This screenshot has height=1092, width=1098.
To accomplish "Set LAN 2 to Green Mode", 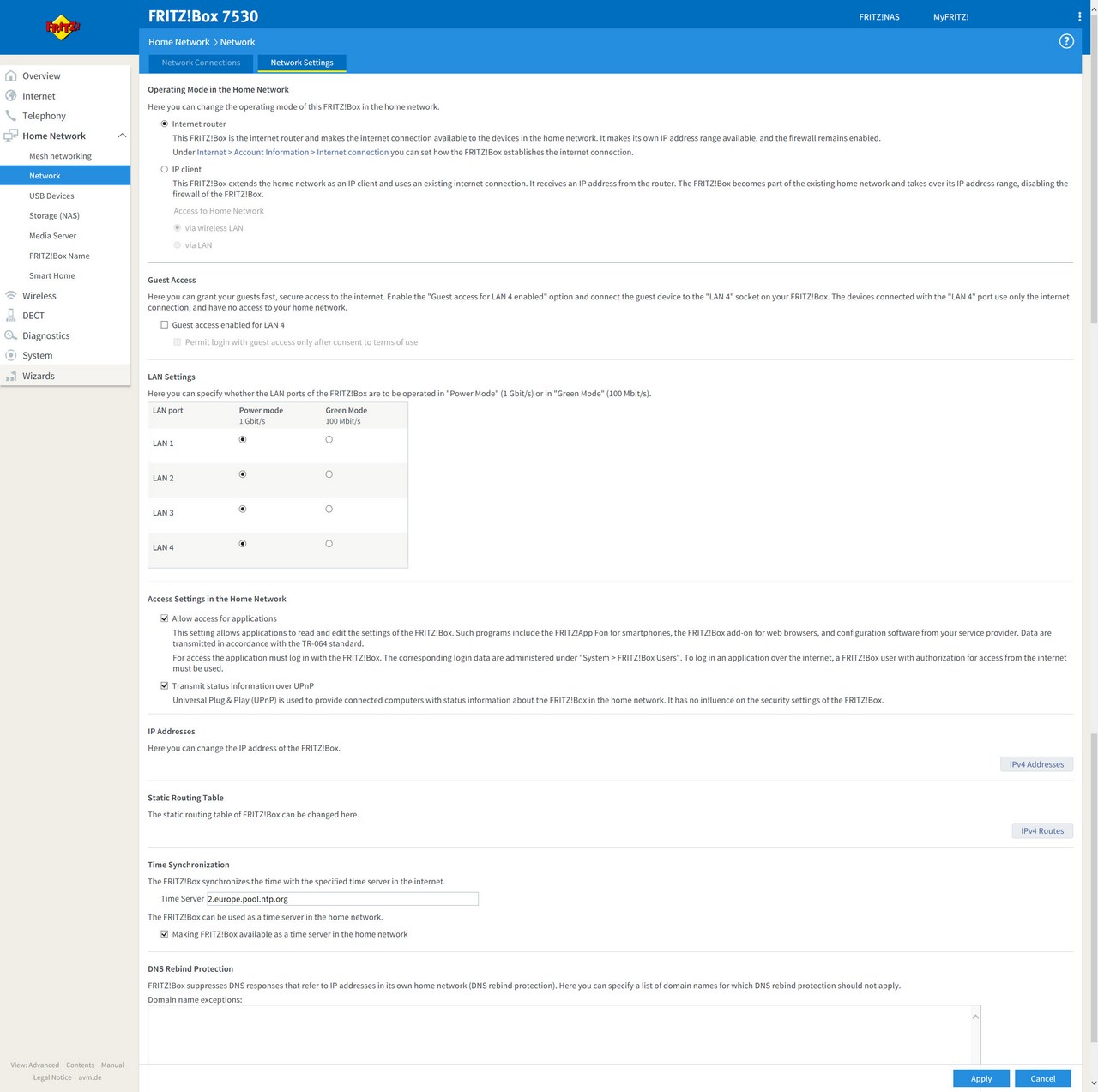I will point(329,474).
